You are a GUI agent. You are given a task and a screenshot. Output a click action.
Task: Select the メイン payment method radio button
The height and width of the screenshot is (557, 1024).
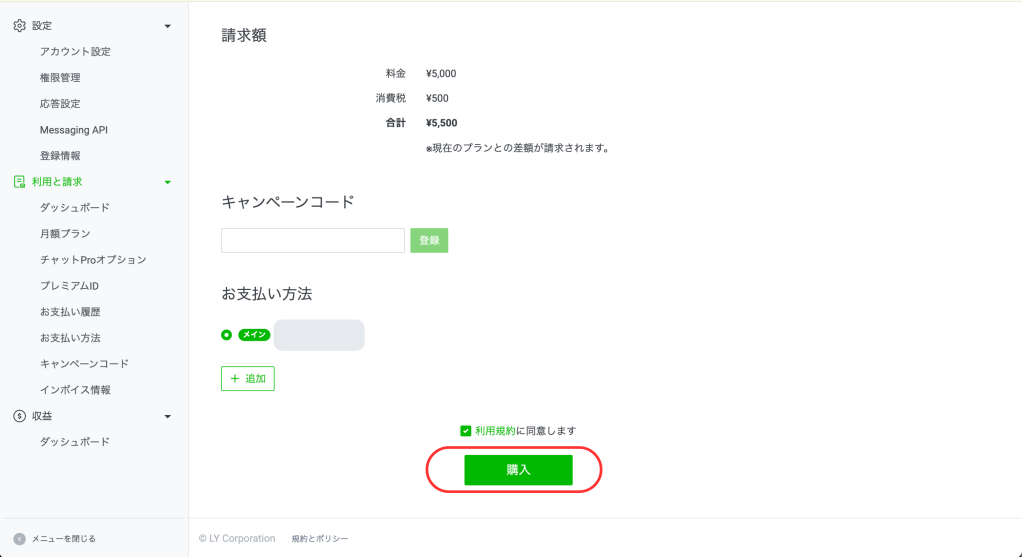pyautogui.click(x=226, y=335)
